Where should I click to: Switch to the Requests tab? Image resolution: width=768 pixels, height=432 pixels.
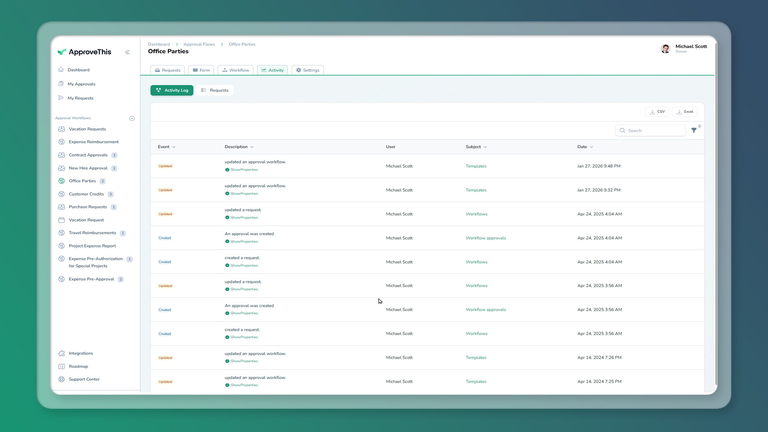tap(168, 70)
